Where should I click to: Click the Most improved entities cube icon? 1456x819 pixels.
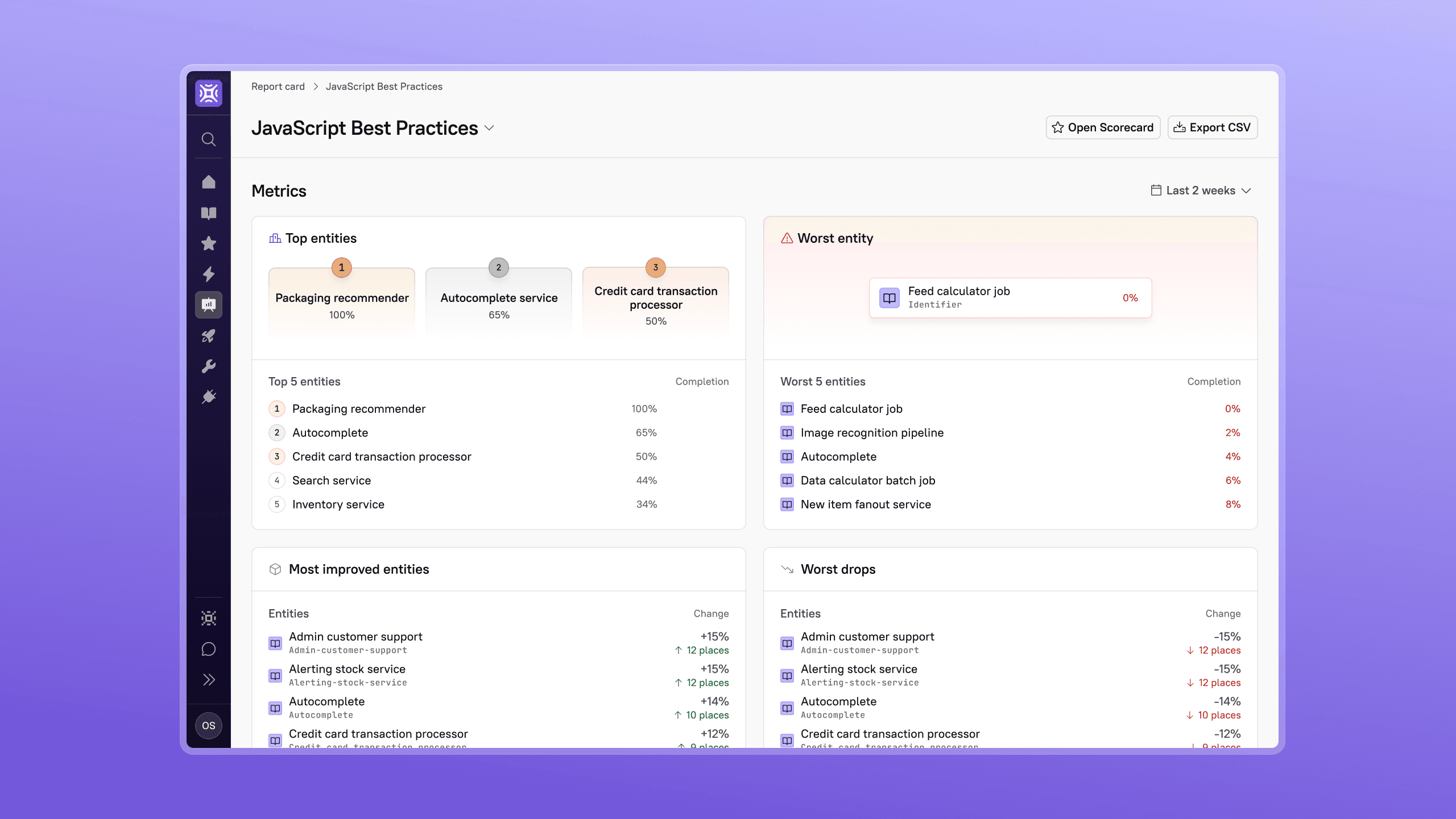(x=275, y=569)
